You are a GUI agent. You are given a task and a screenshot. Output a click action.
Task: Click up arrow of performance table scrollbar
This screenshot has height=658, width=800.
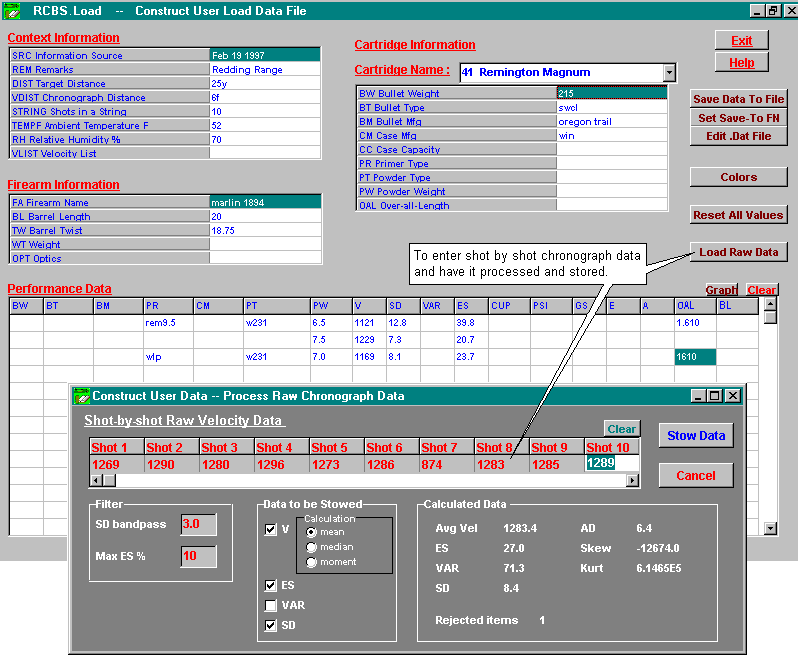point(770,305)
